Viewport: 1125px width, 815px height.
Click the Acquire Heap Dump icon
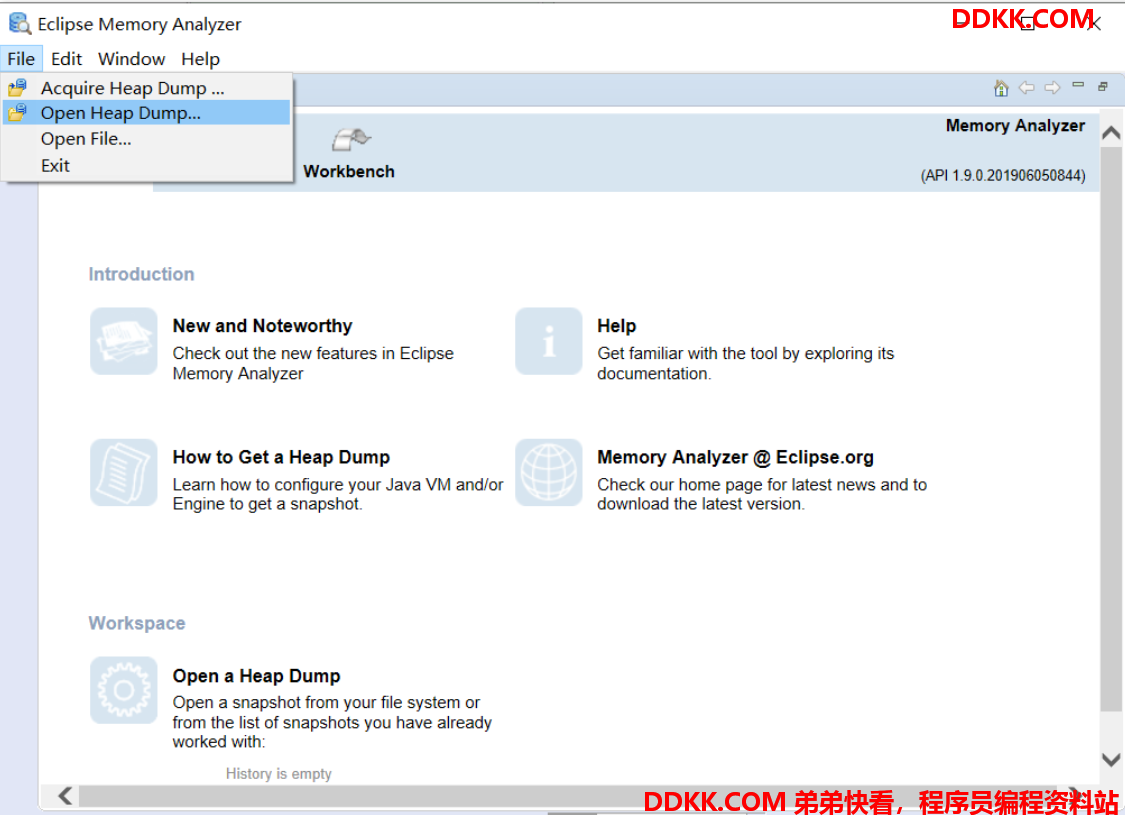pos(17,88)
